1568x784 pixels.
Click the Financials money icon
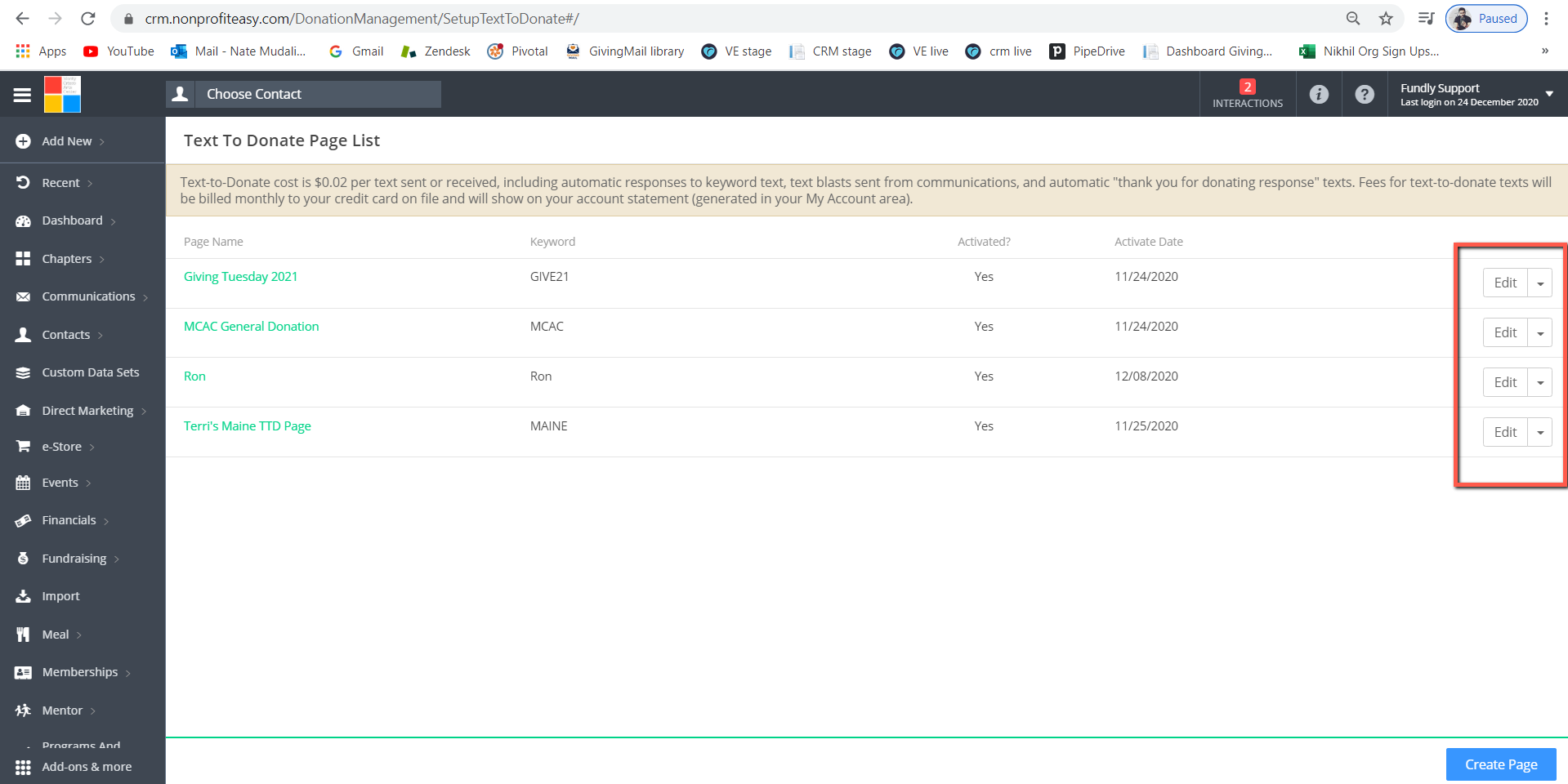(23, 520)
